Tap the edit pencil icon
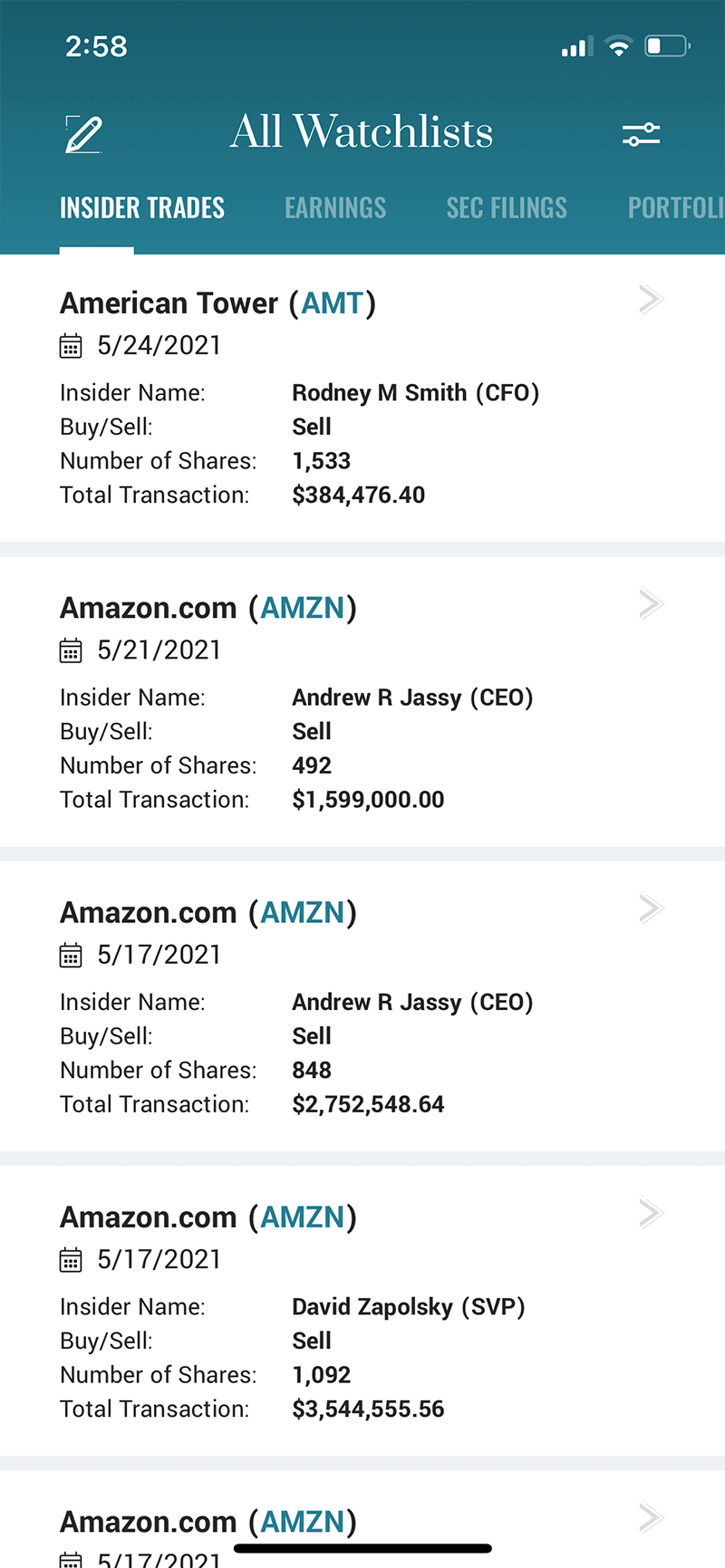The width and height of the screenshot is (725, 1568). coord(83,134)
